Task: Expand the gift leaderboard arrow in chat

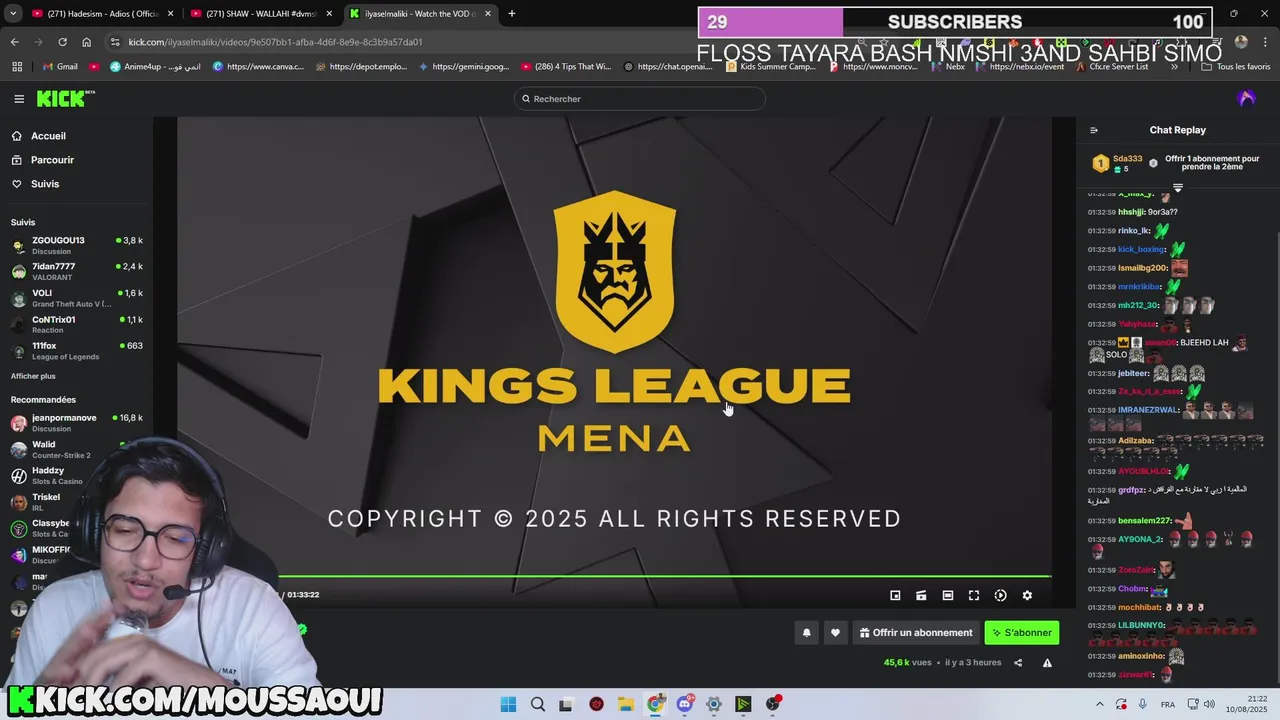Action: point(1177,187)
